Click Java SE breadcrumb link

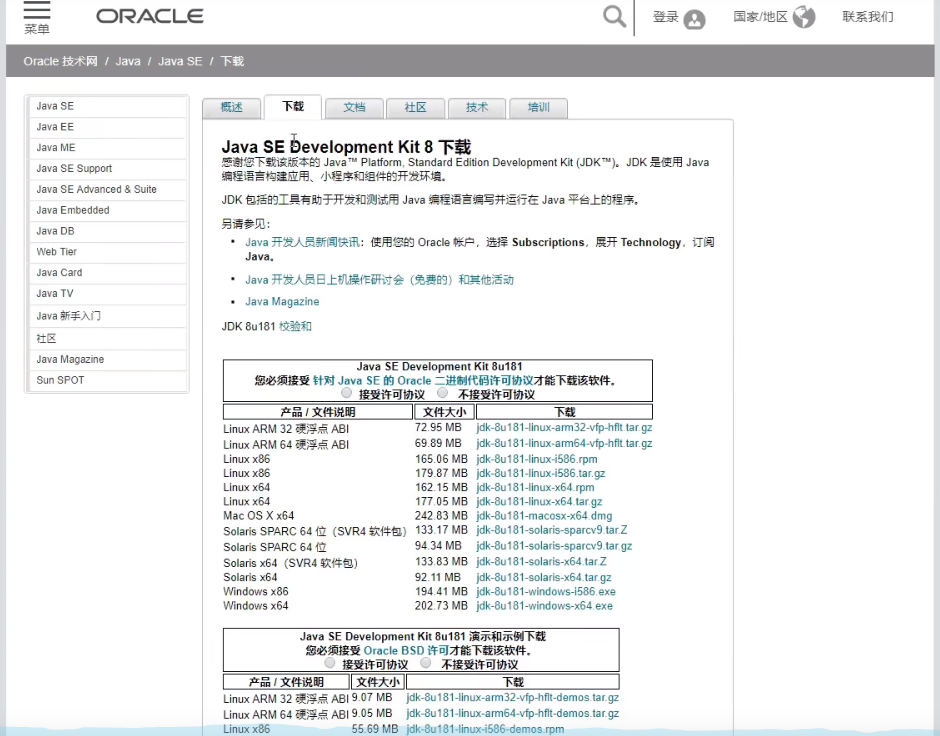(180, 61)
